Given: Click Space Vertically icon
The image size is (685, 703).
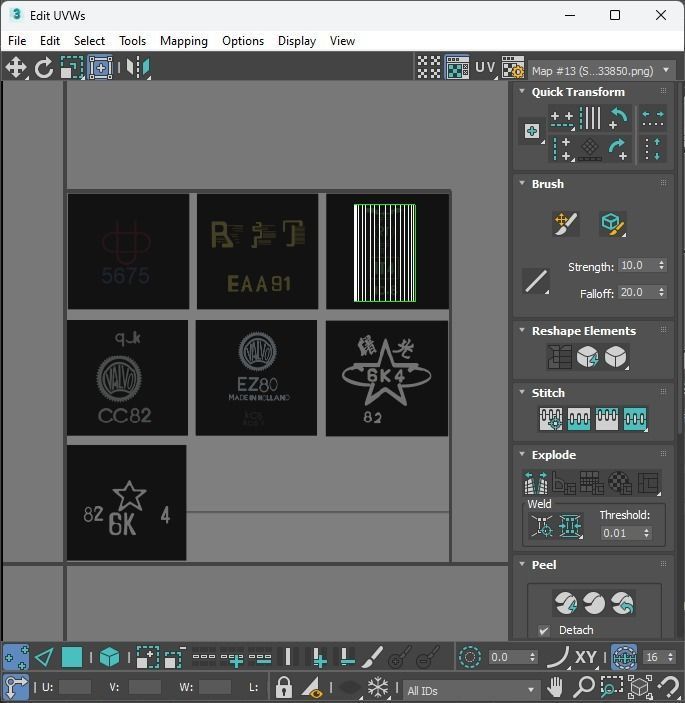Looking at the screenshot, I should 653,148.
